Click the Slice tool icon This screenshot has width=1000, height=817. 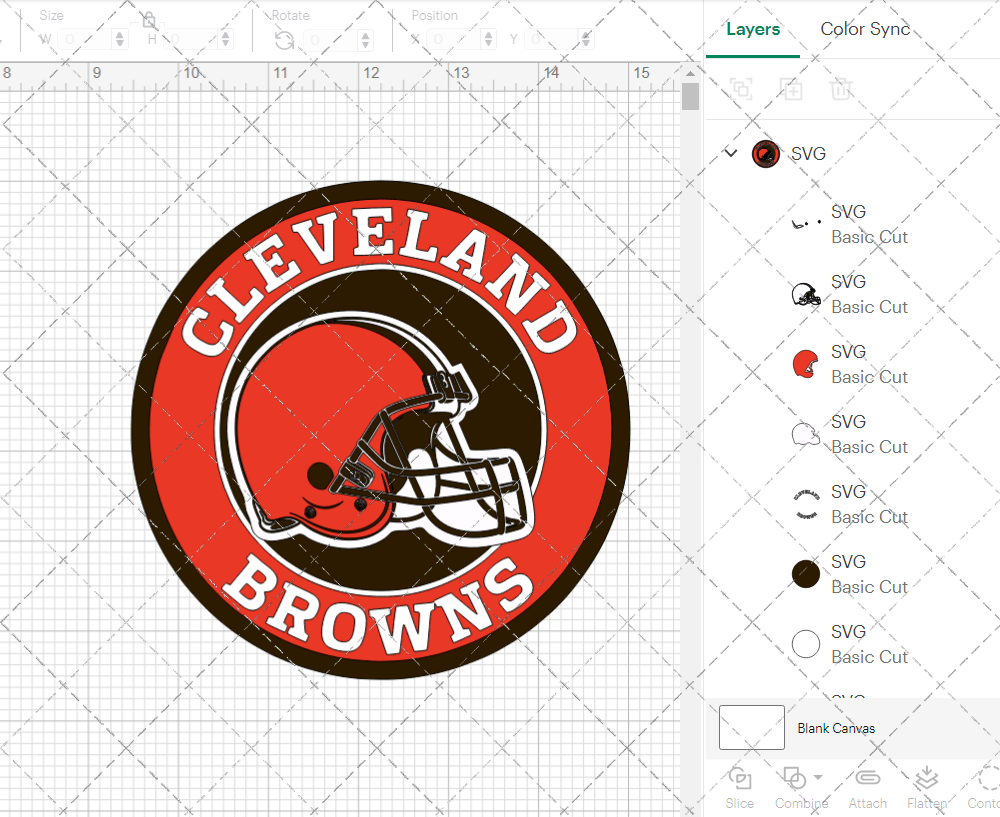(740, 779)
